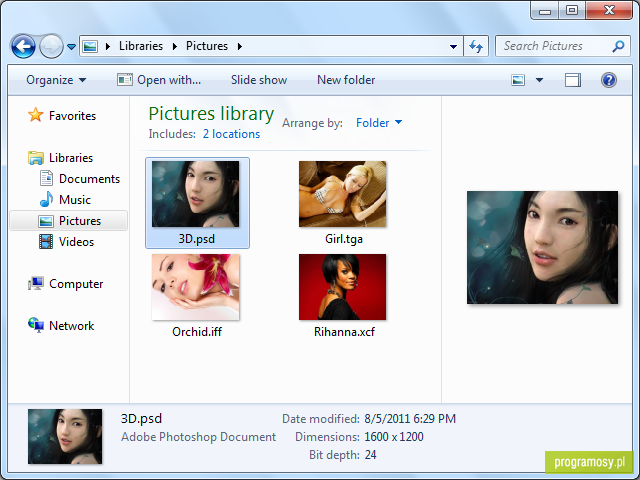Click the details pane thumbnail of 3D.psd
This screenshot has width=640, height=480.
pos(65,437)
